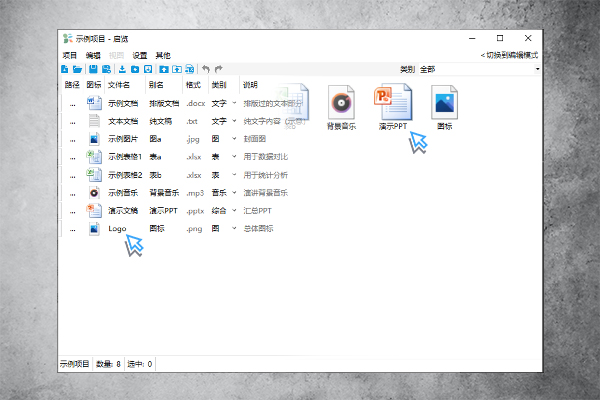Click the music disc icon in 示例音乐 row
The height and width of the screenshot is (400, 600).
pyautogui.click(x=94, y=193)
